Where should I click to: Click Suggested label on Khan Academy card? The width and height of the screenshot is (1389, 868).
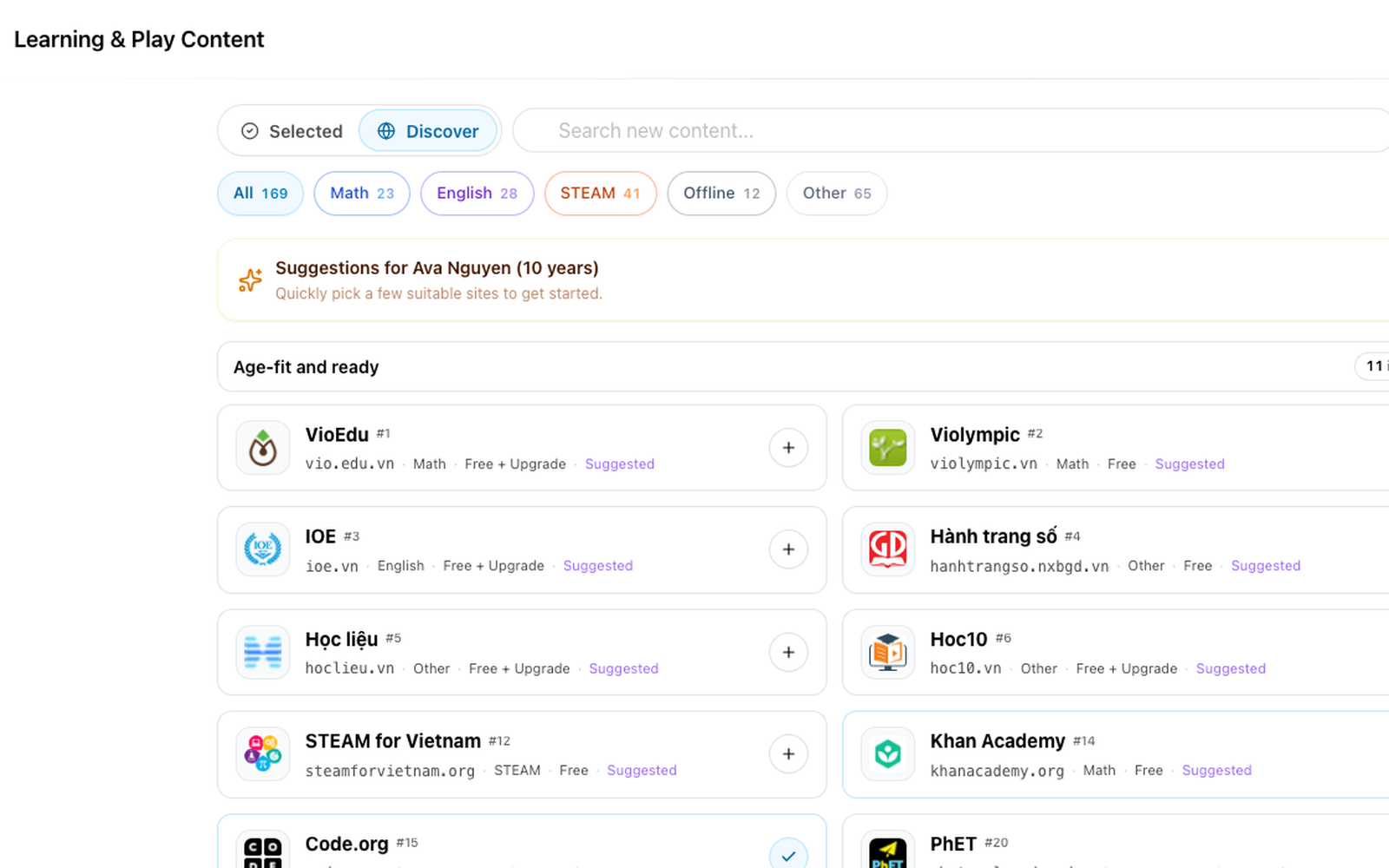pos(1216,770)
